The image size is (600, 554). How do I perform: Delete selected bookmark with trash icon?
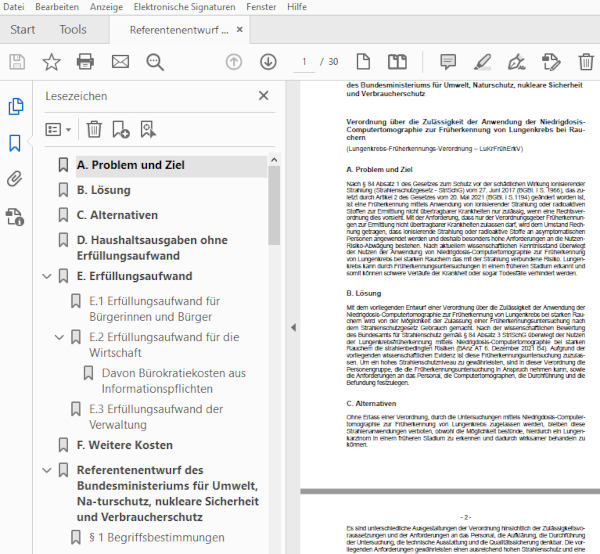(x=93, y=129)
